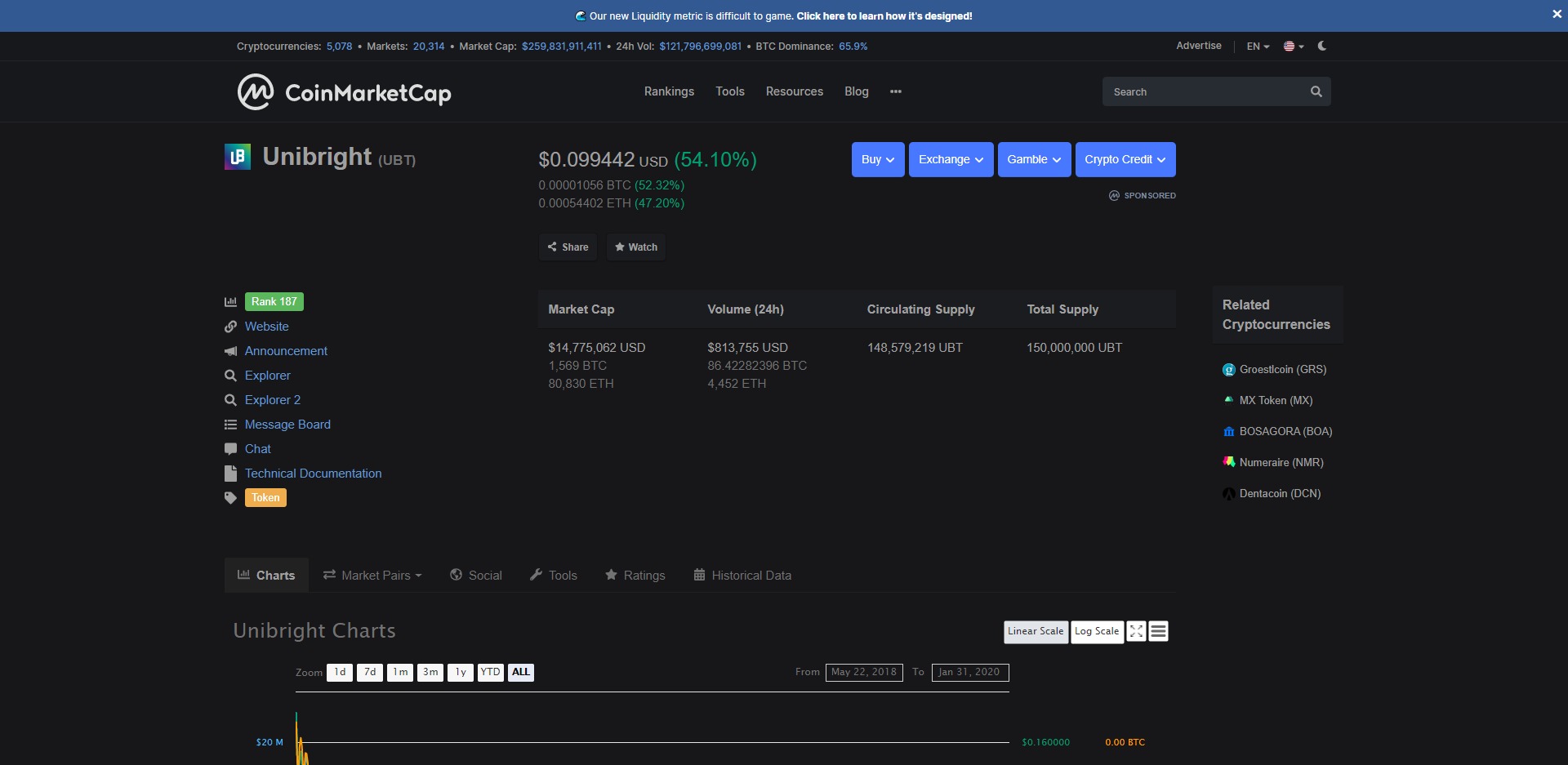1568x765 pixels.
Task: Click the speech bubble icon beside Chat
Action: 230,449
